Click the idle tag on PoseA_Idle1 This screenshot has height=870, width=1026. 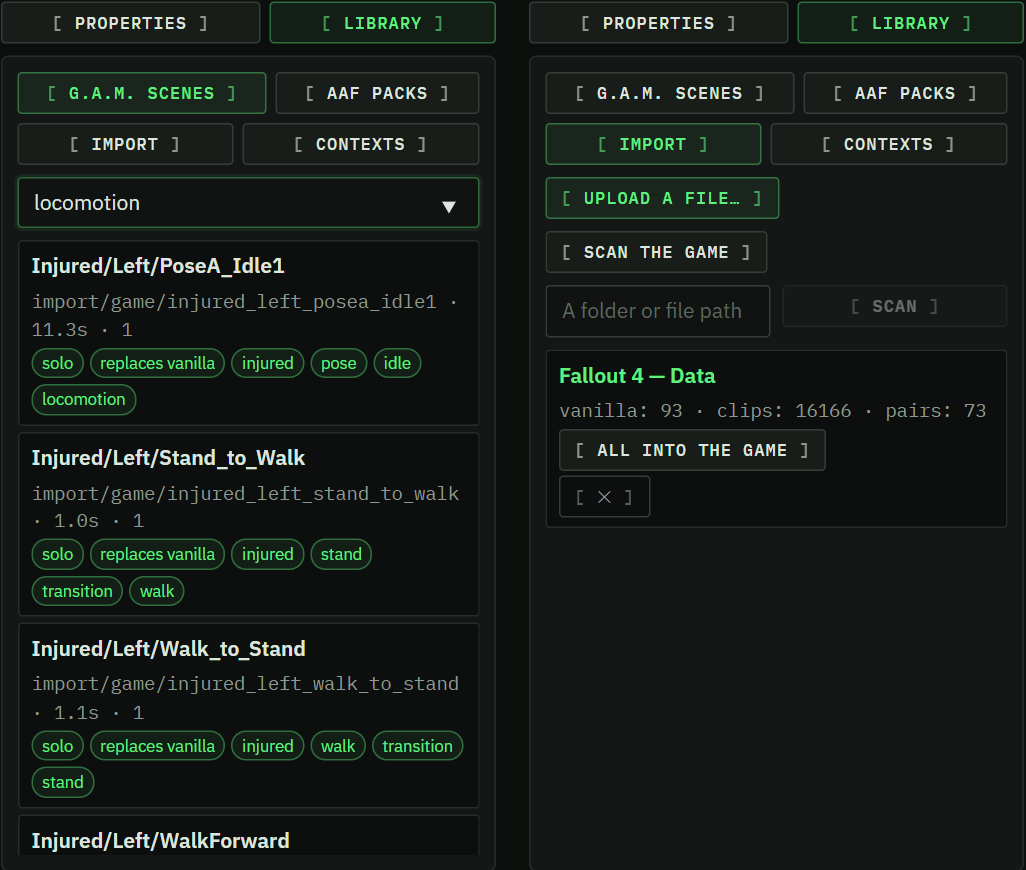click(x=397, y=363)
